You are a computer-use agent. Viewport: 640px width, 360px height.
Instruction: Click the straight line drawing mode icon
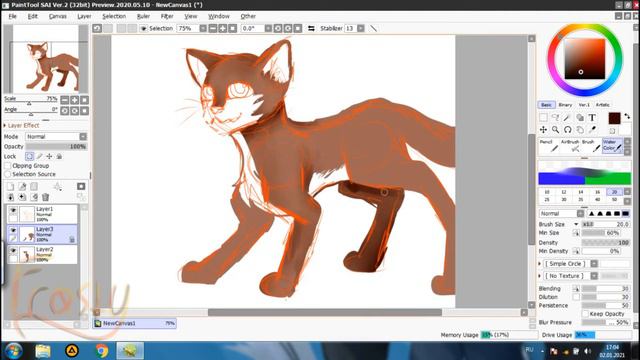373,29
